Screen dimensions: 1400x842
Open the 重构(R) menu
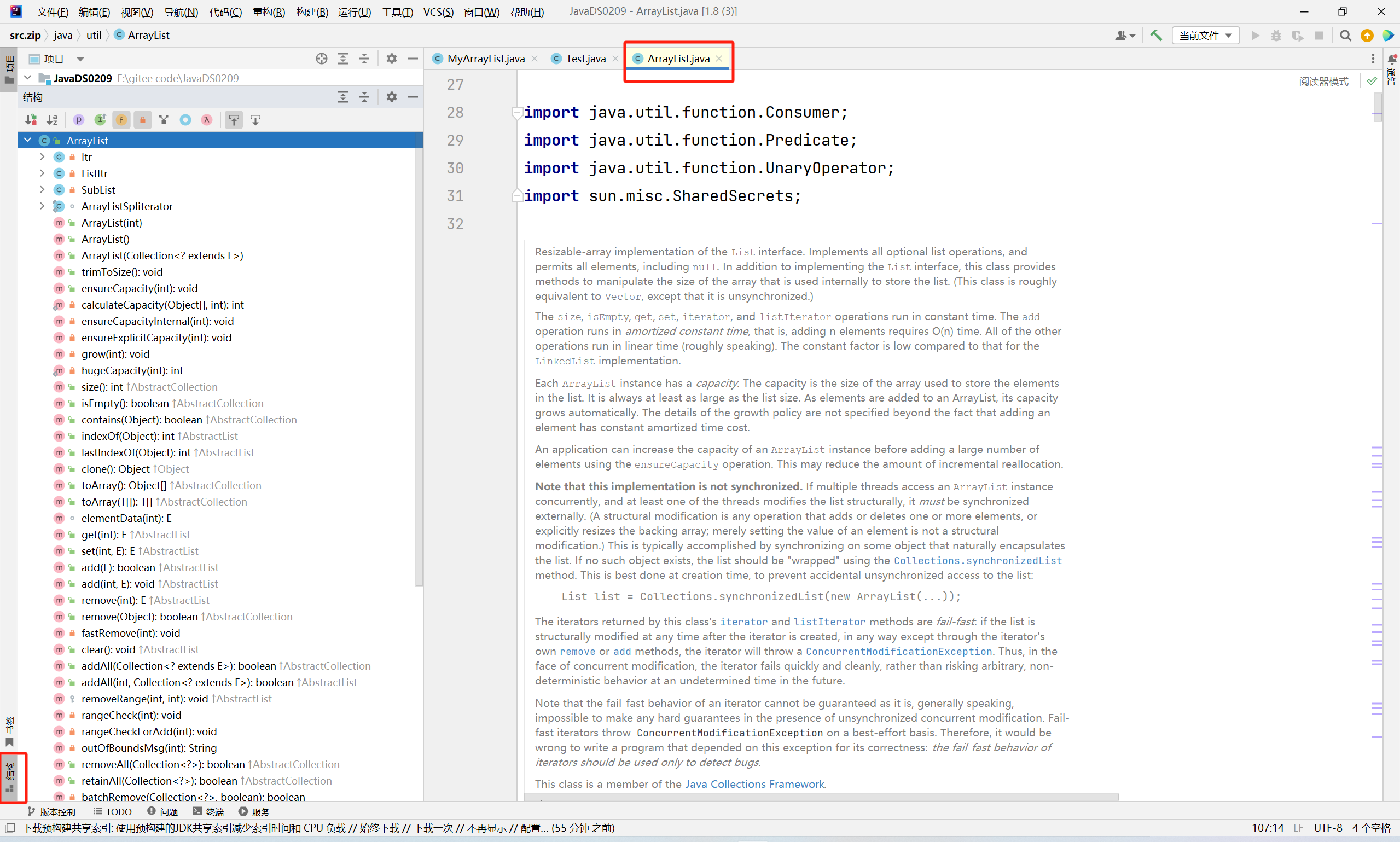[x=269, y=12]
